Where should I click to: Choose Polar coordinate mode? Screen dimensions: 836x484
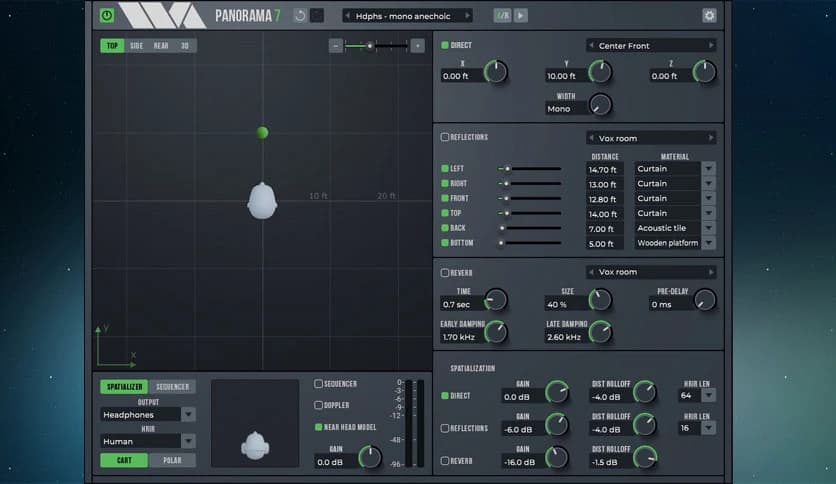pos(172,460)
